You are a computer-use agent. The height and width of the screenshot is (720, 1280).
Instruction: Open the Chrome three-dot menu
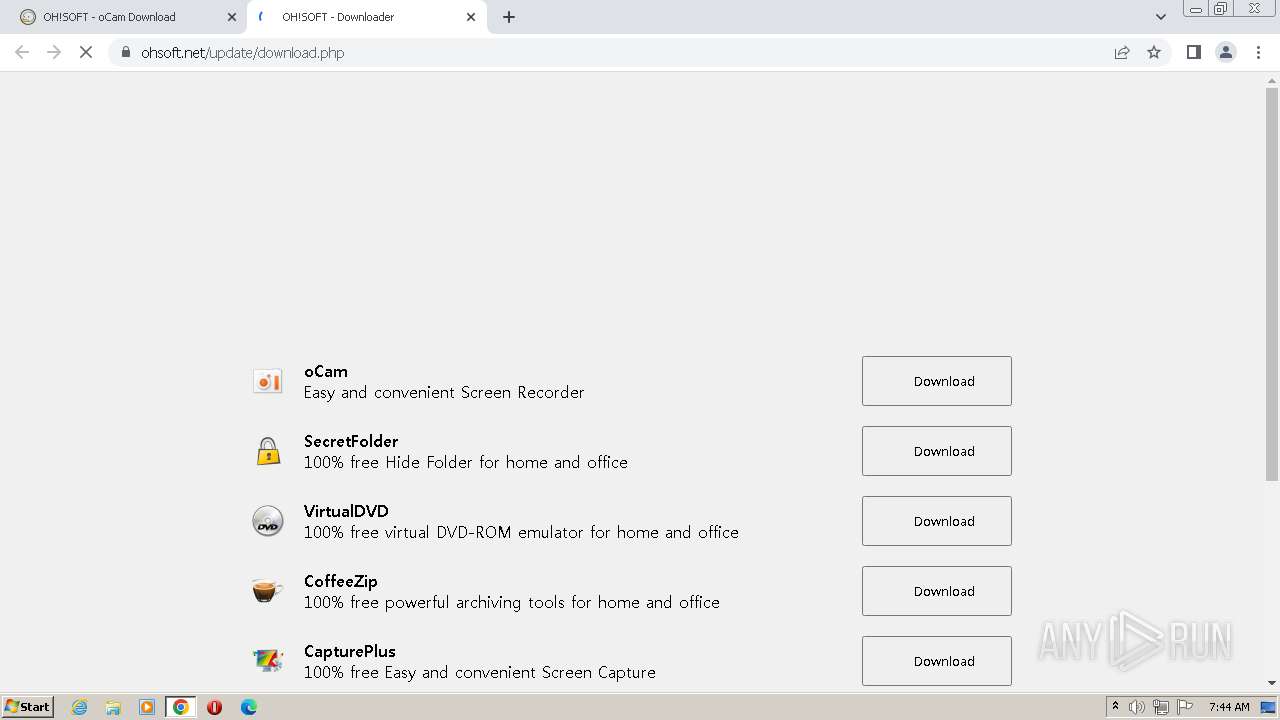click(1258, 52)
